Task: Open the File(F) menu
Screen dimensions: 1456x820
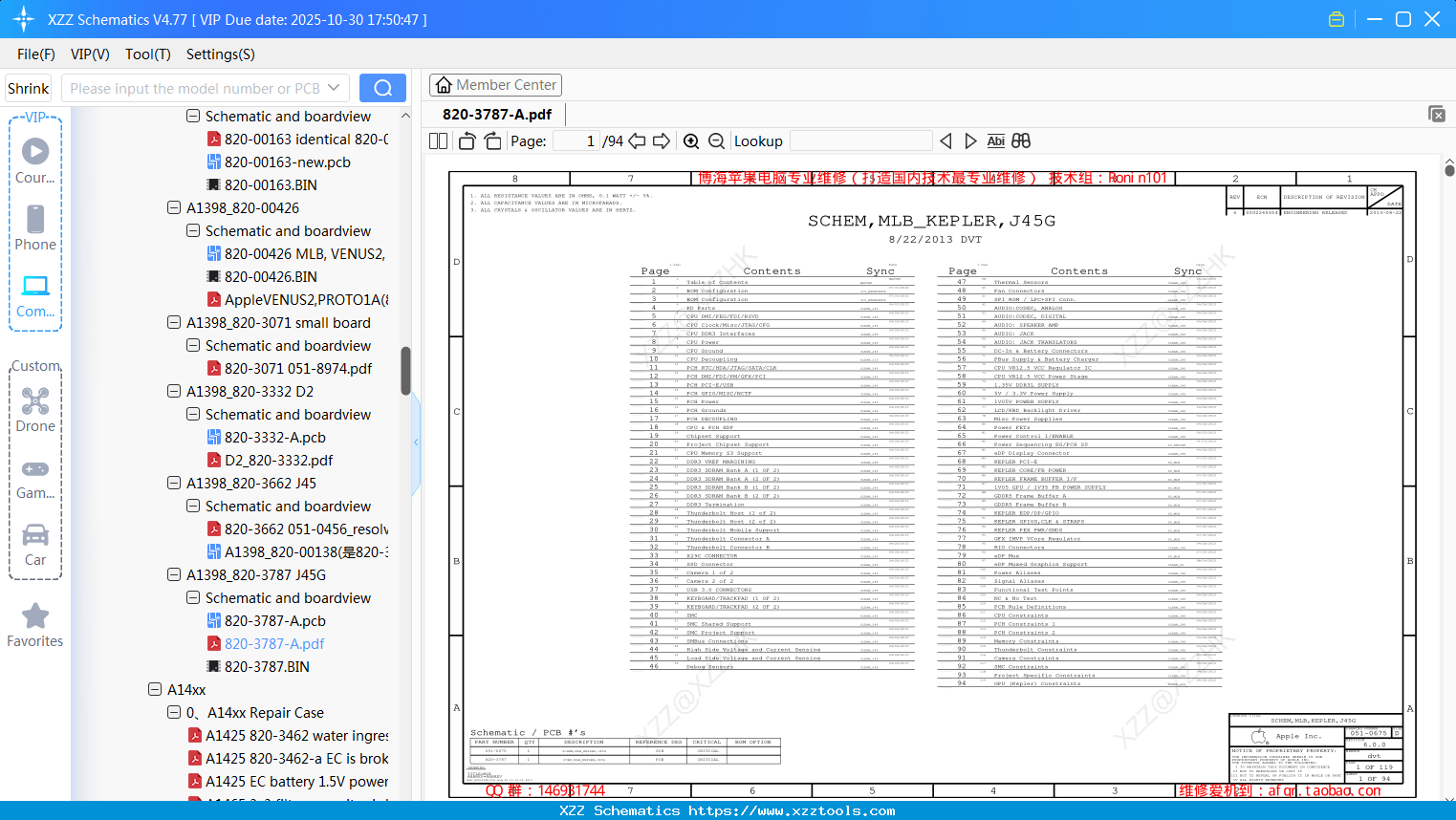Action: pos(36,54)
